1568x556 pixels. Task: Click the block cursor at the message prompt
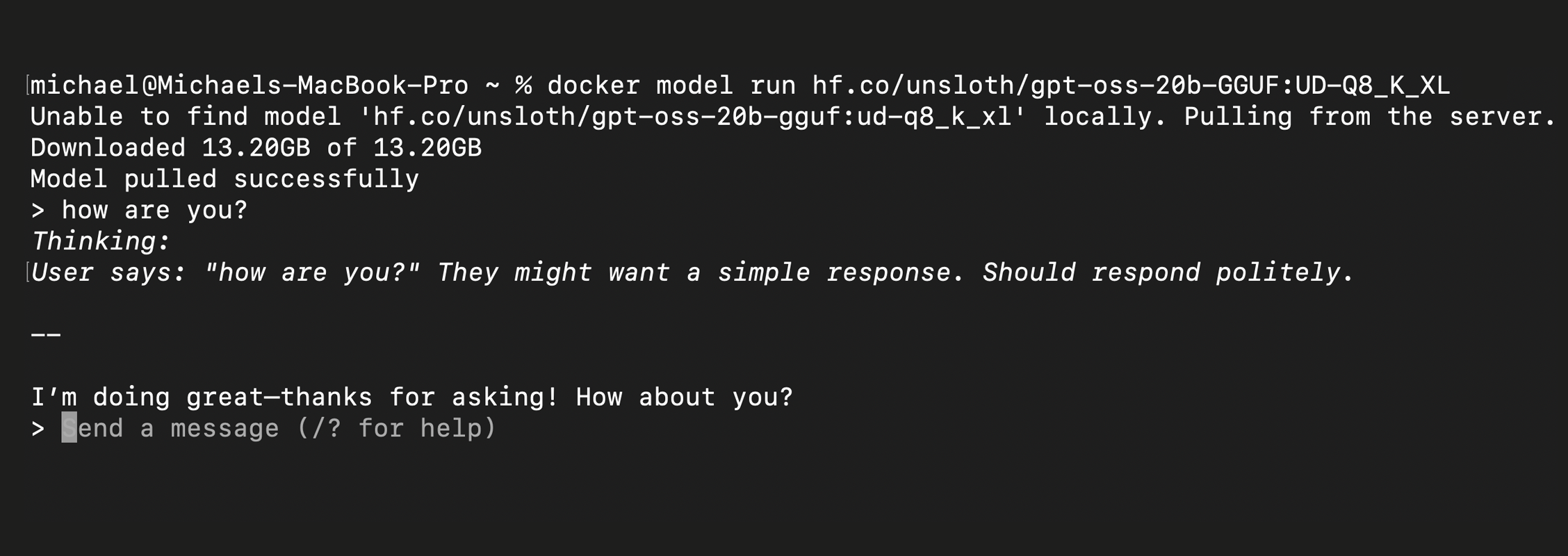[x=69, y=428]
